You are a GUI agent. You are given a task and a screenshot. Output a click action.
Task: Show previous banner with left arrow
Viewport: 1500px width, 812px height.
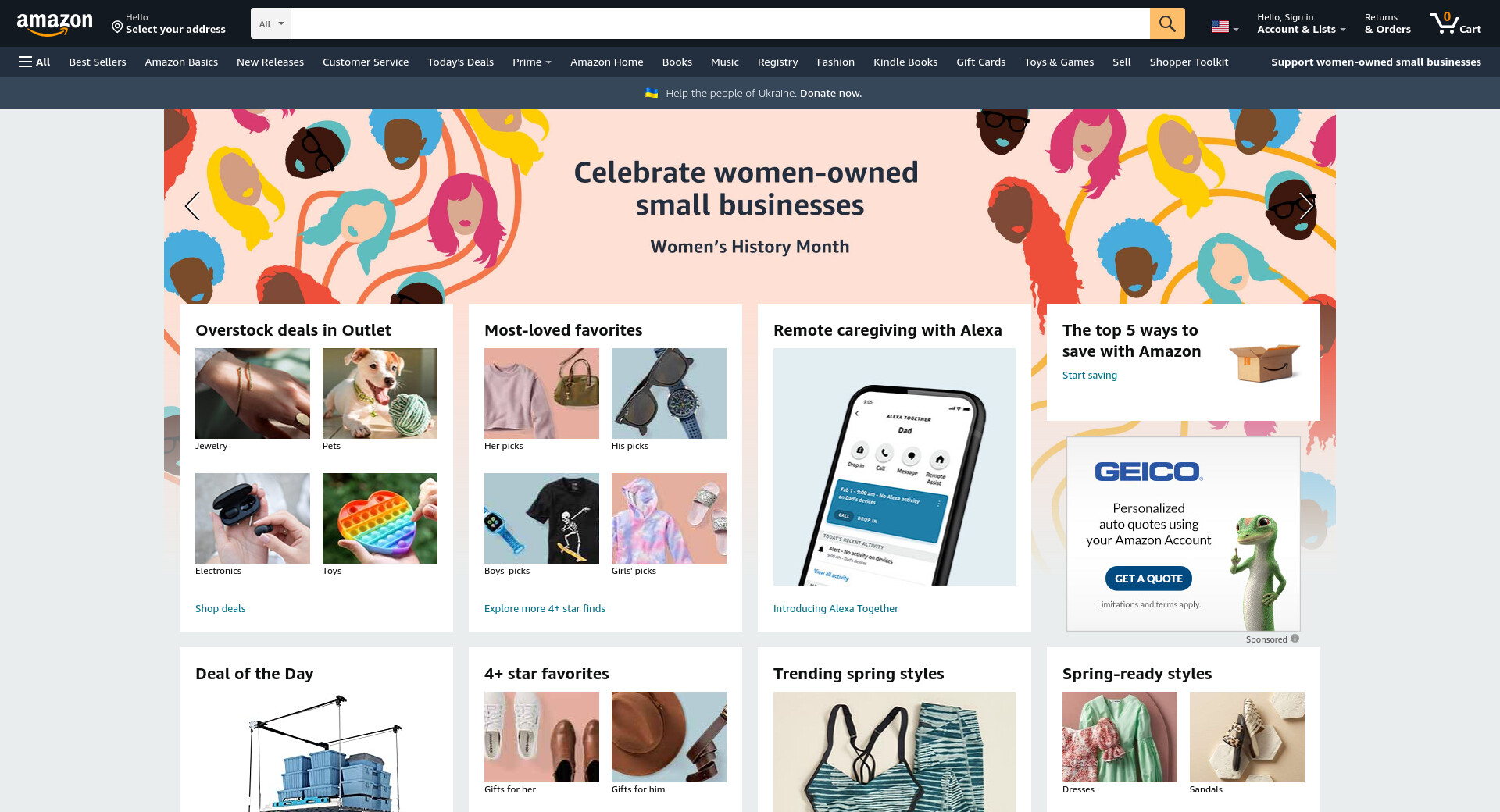(192, 206)
